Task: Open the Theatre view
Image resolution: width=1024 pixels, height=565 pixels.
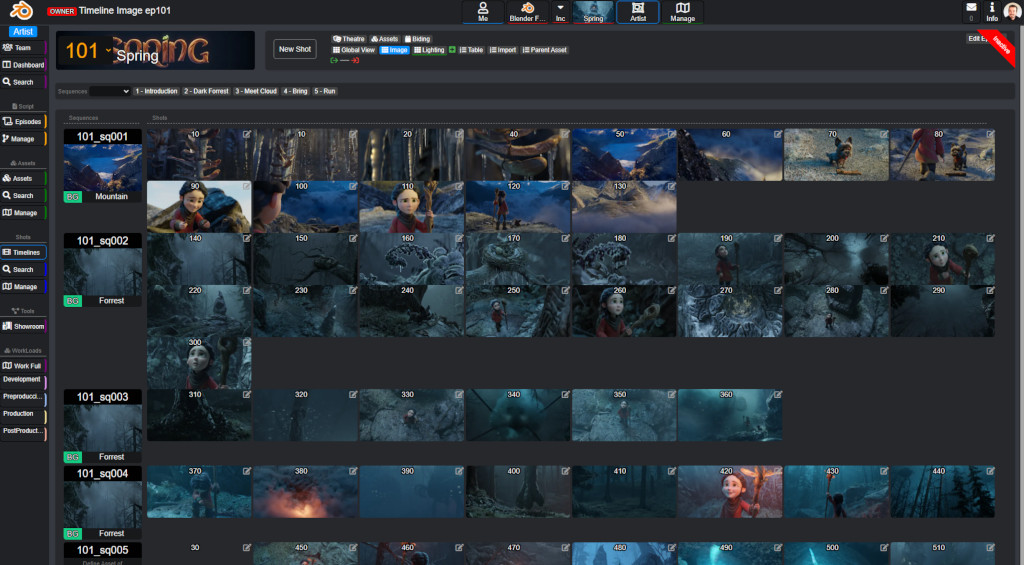Action: coord(349,39)
